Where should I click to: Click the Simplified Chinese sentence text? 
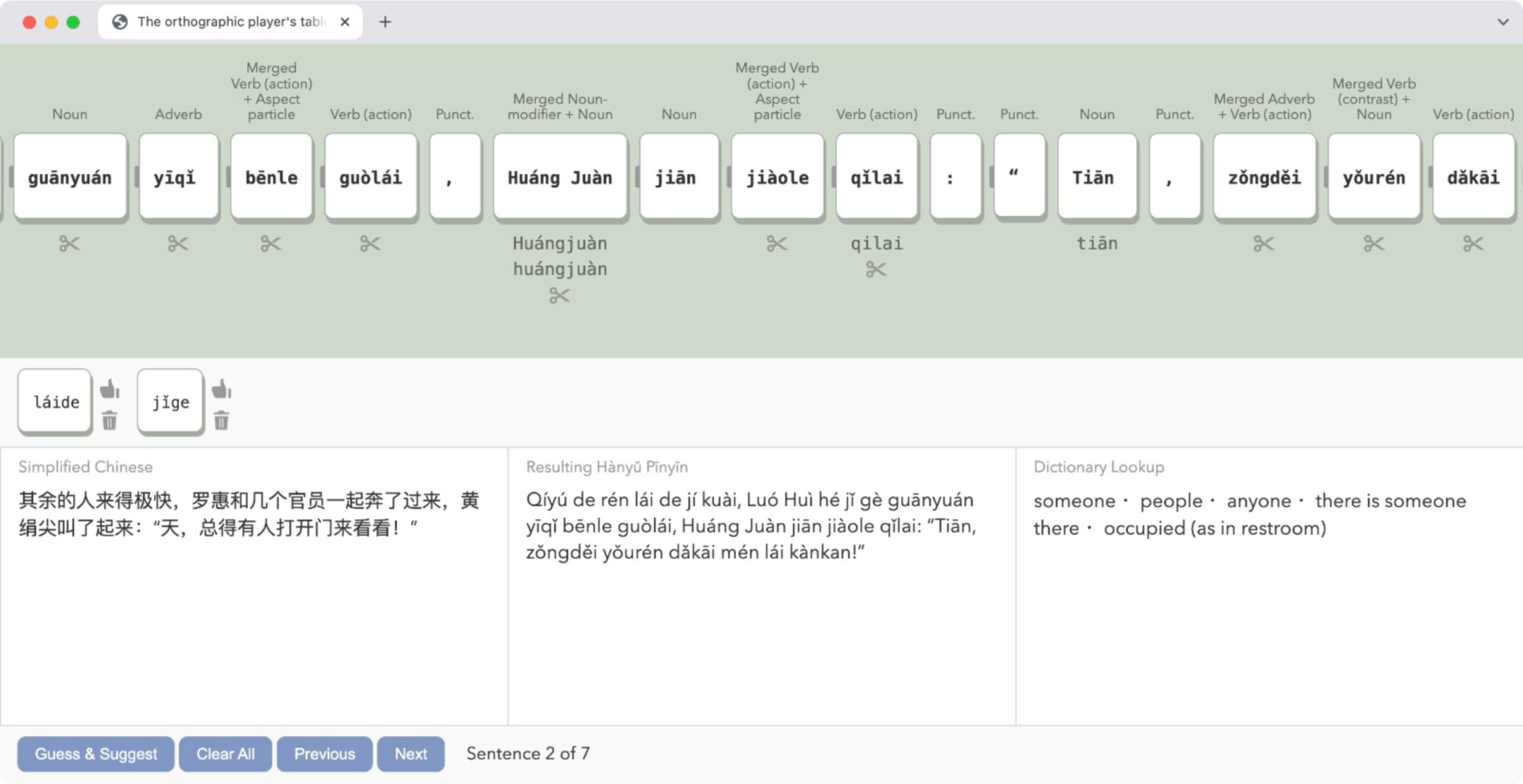pyautogui.click(x=249, y=514)
